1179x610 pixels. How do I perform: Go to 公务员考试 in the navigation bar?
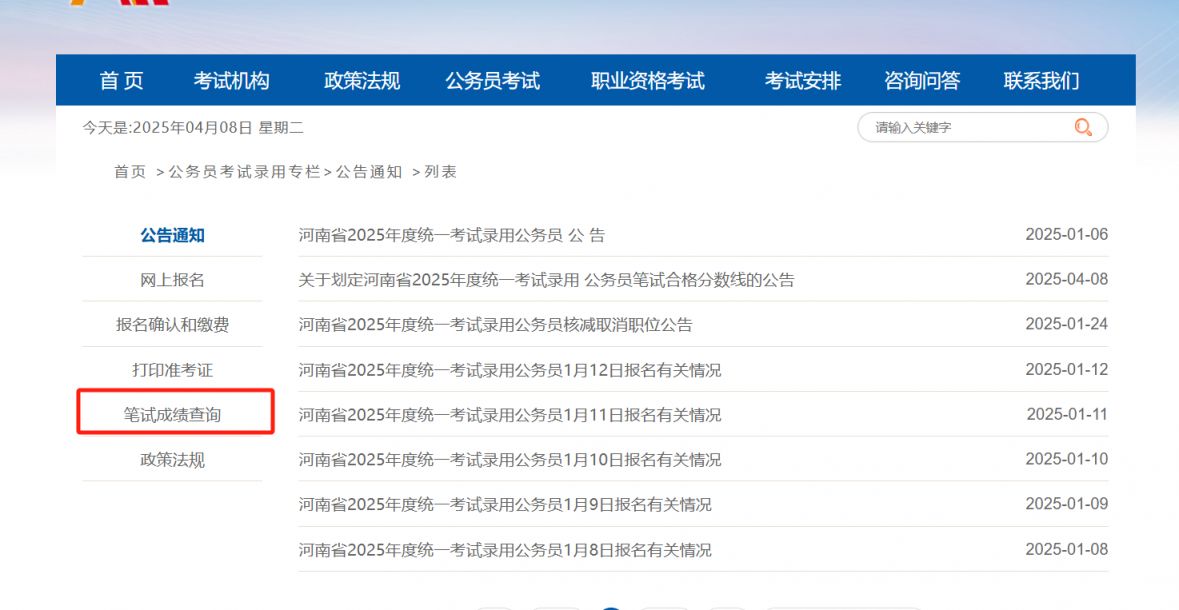click(x=492, y=81)
